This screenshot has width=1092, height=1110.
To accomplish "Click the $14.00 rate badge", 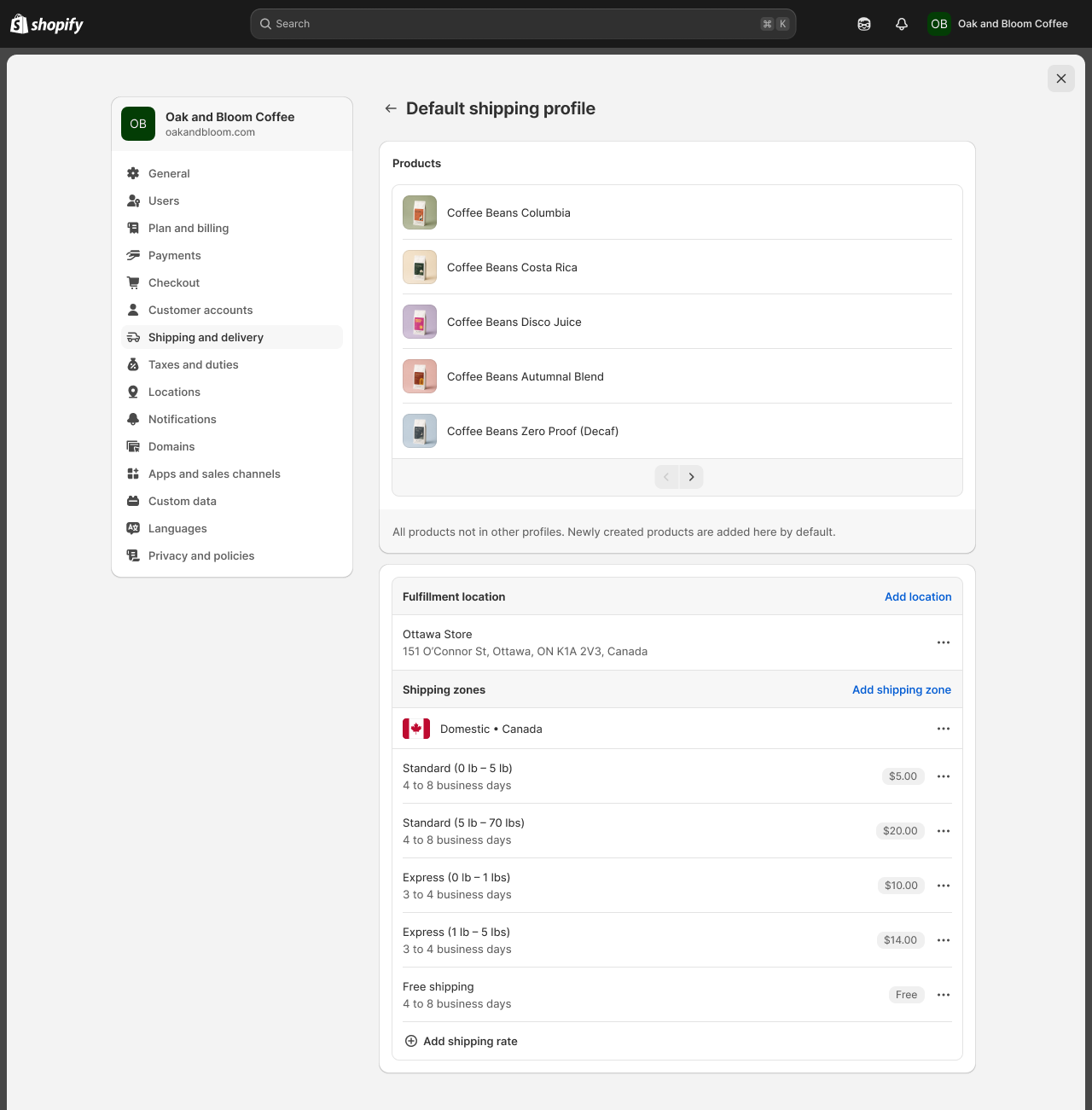I will point(900,940).
